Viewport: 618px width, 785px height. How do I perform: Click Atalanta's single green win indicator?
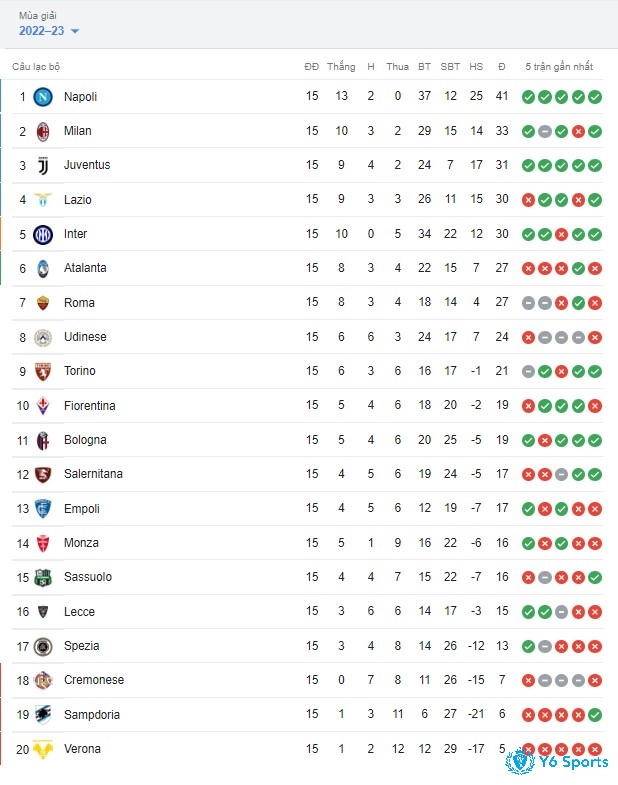coord(578,269)
